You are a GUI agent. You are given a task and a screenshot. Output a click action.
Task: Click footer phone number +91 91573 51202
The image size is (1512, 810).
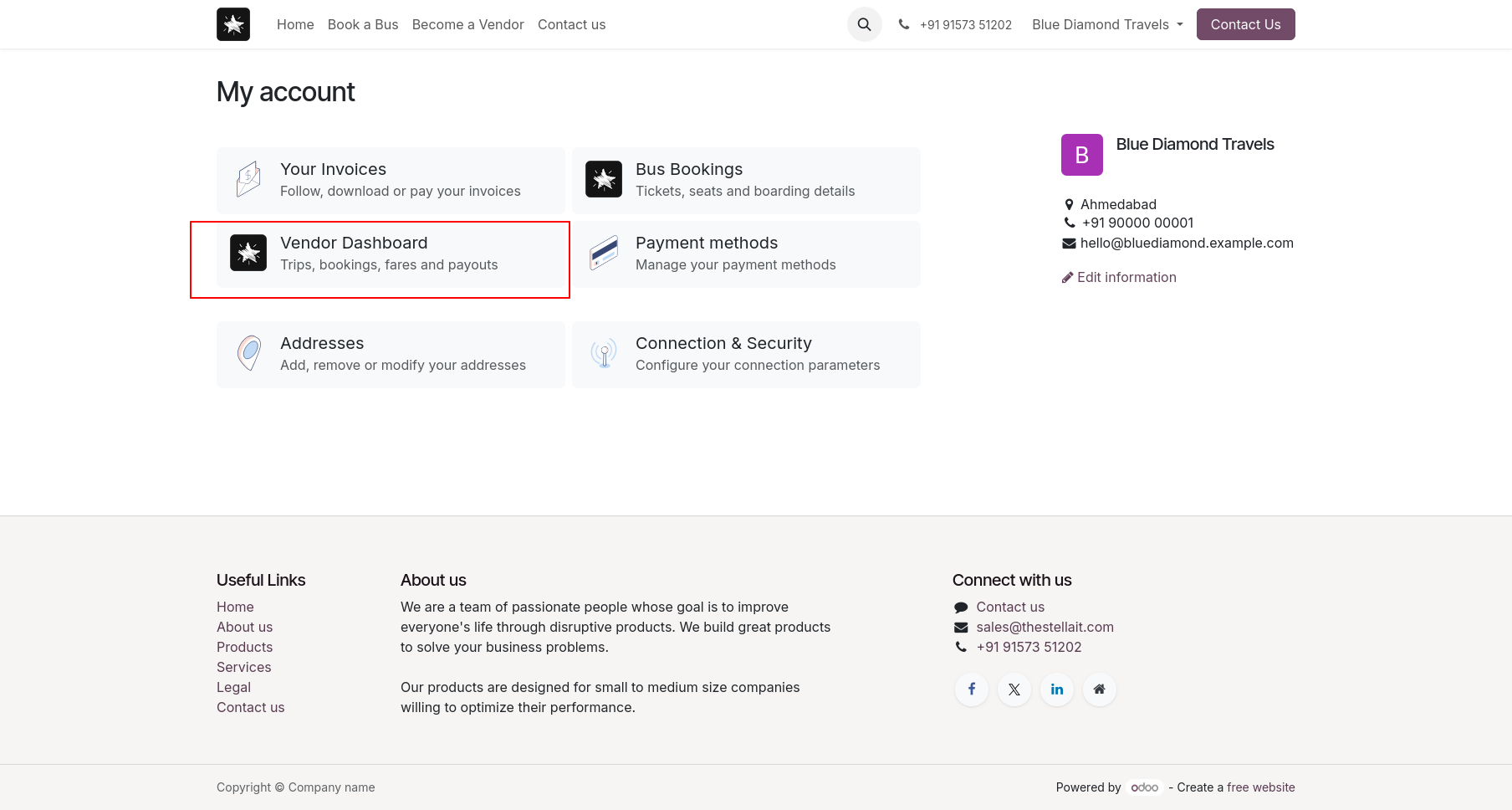(1029, 647)
